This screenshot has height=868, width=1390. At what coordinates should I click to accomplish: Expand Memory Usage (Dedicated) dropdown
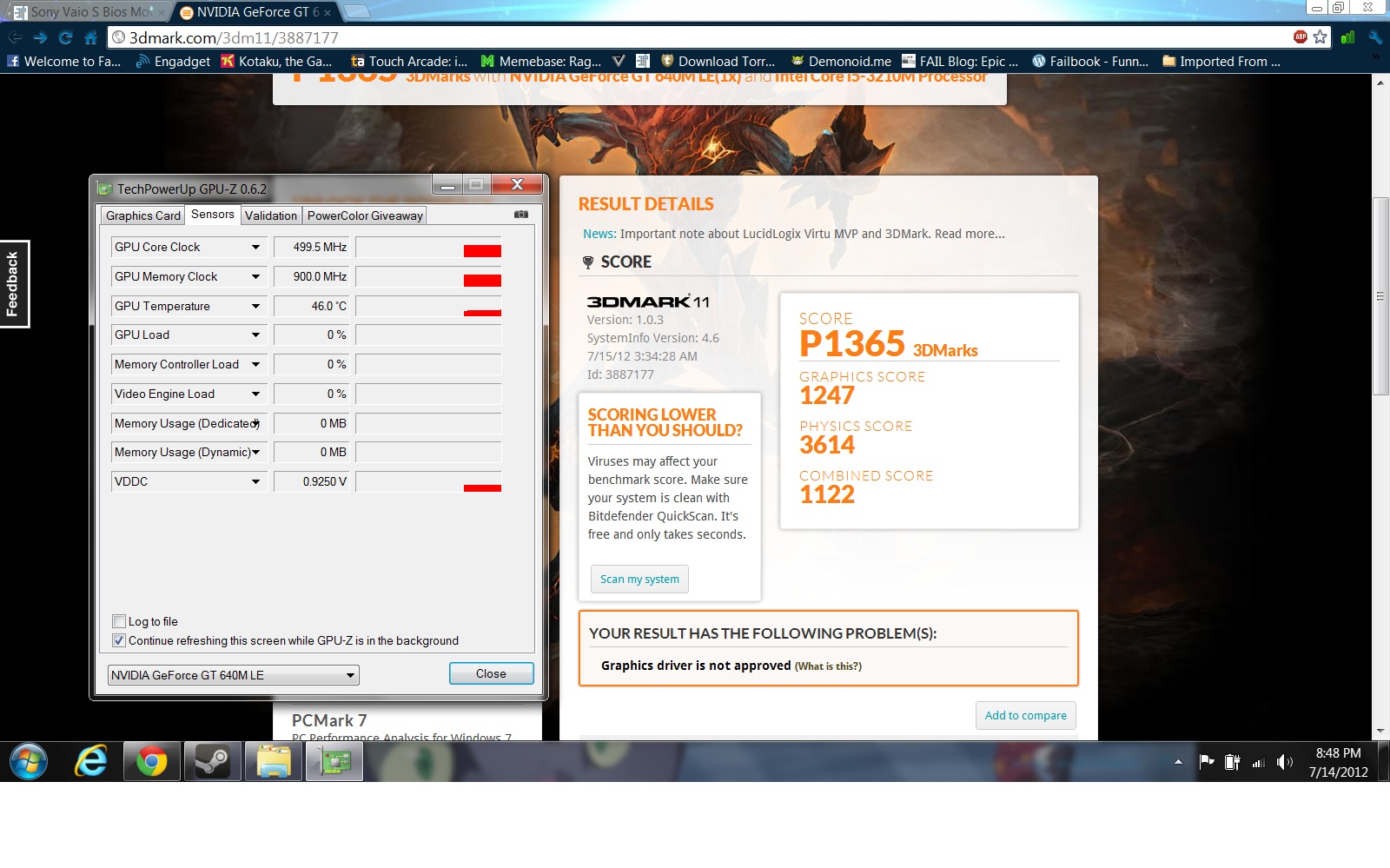(x=255, y=423)
